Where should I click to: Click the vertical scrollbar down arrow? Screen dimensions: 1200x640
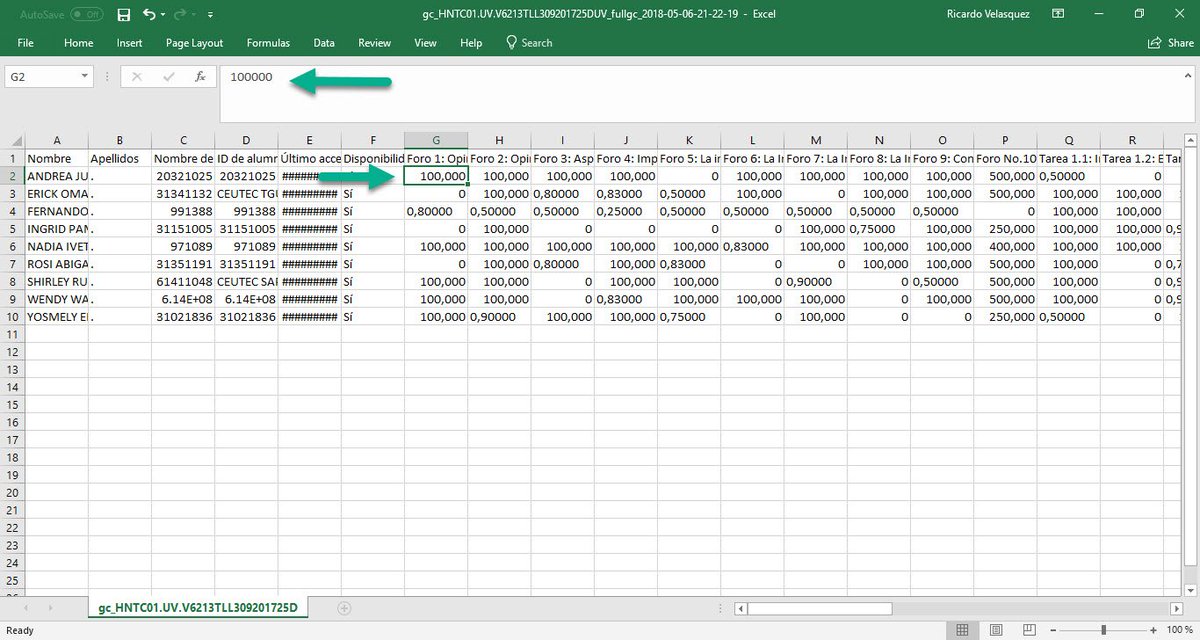pos(1191,590)
